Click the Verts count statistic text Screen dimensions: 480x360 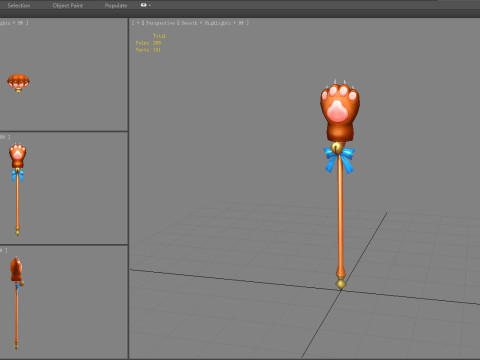[148, 50]
